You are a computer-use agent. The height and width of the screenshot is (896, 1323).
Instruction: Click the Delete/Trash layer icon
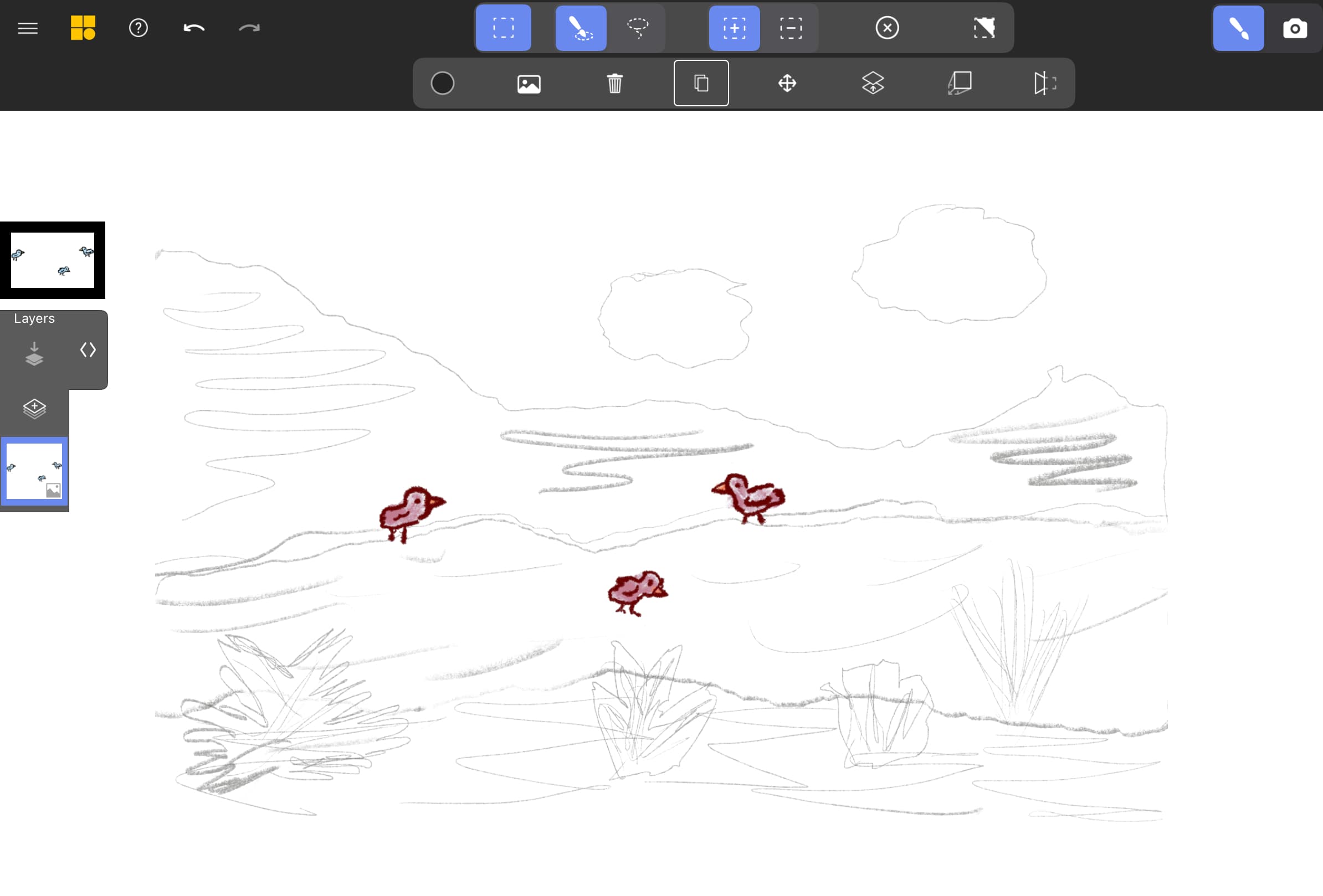(x=615, y=82)
